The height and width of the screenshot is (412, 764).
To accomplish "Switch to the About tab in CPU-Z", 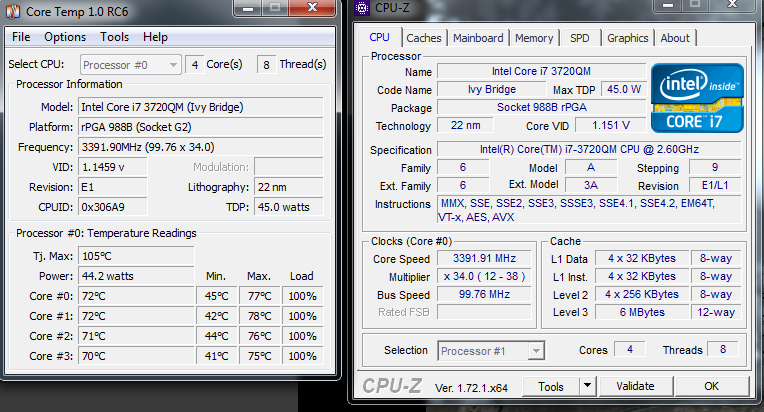I will point(675,38).
